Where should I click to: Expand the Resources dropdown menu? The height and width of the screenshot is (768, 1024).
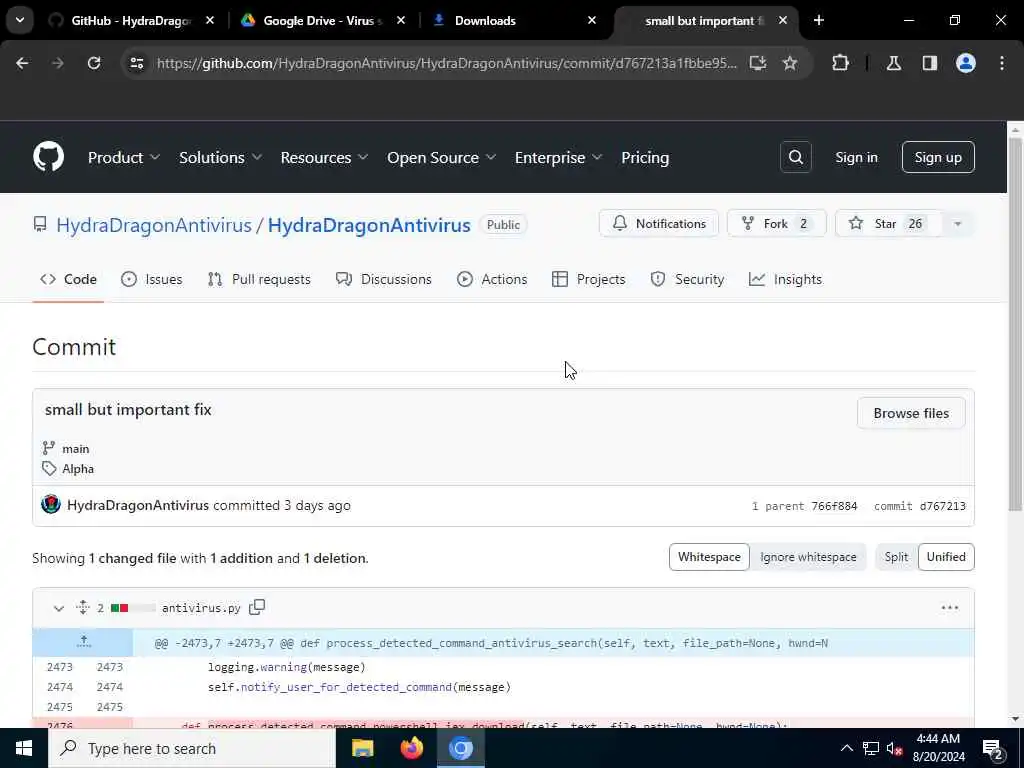(325, 157)
